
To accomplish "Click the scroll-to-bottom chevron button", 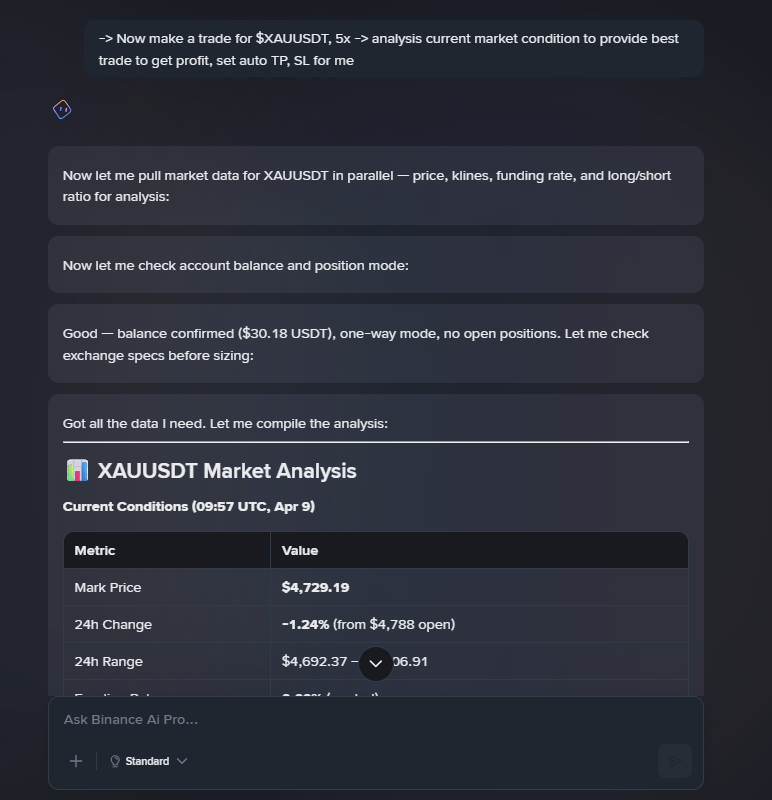I will [376, 663].
